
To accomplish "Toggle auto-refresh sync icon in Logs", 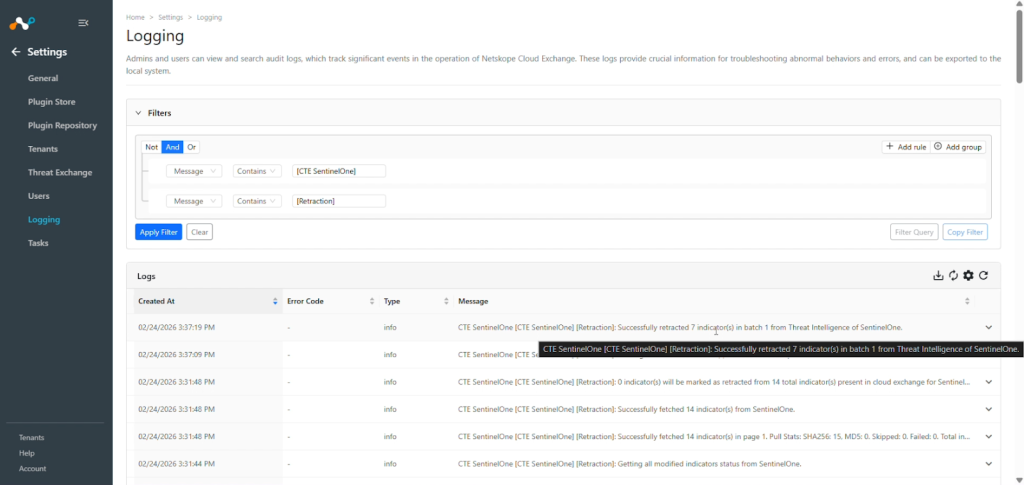I will coord(953,275).
